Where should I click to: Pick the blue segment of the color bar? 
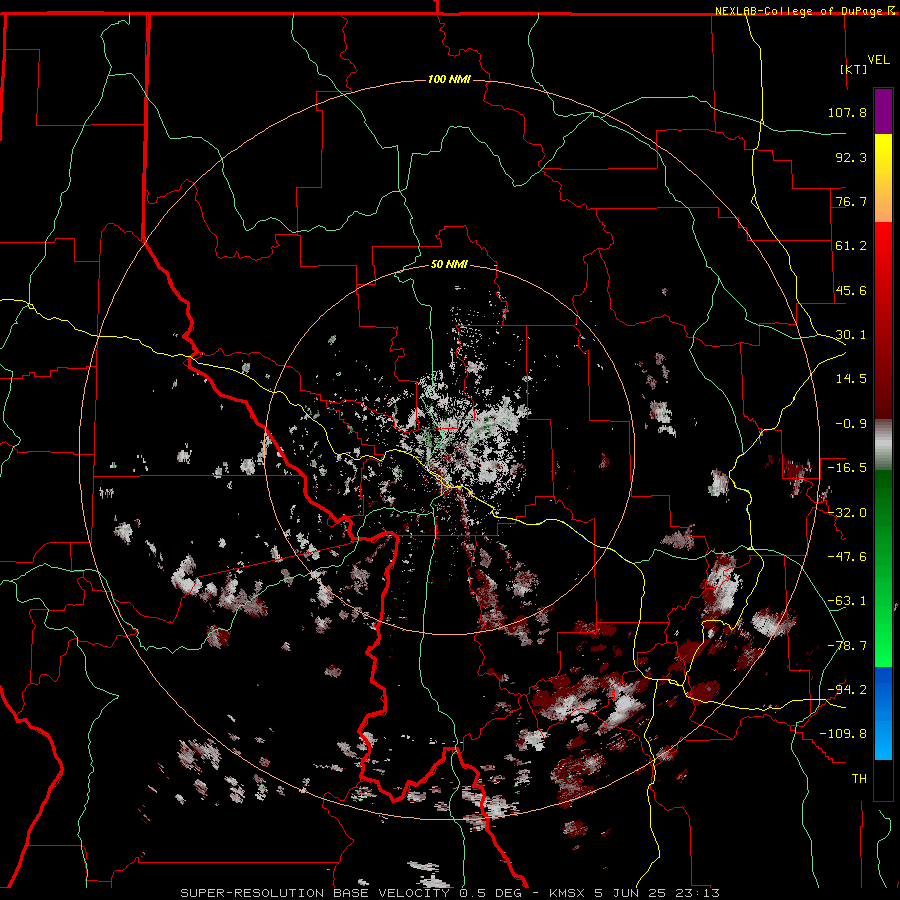coord(883,713)
